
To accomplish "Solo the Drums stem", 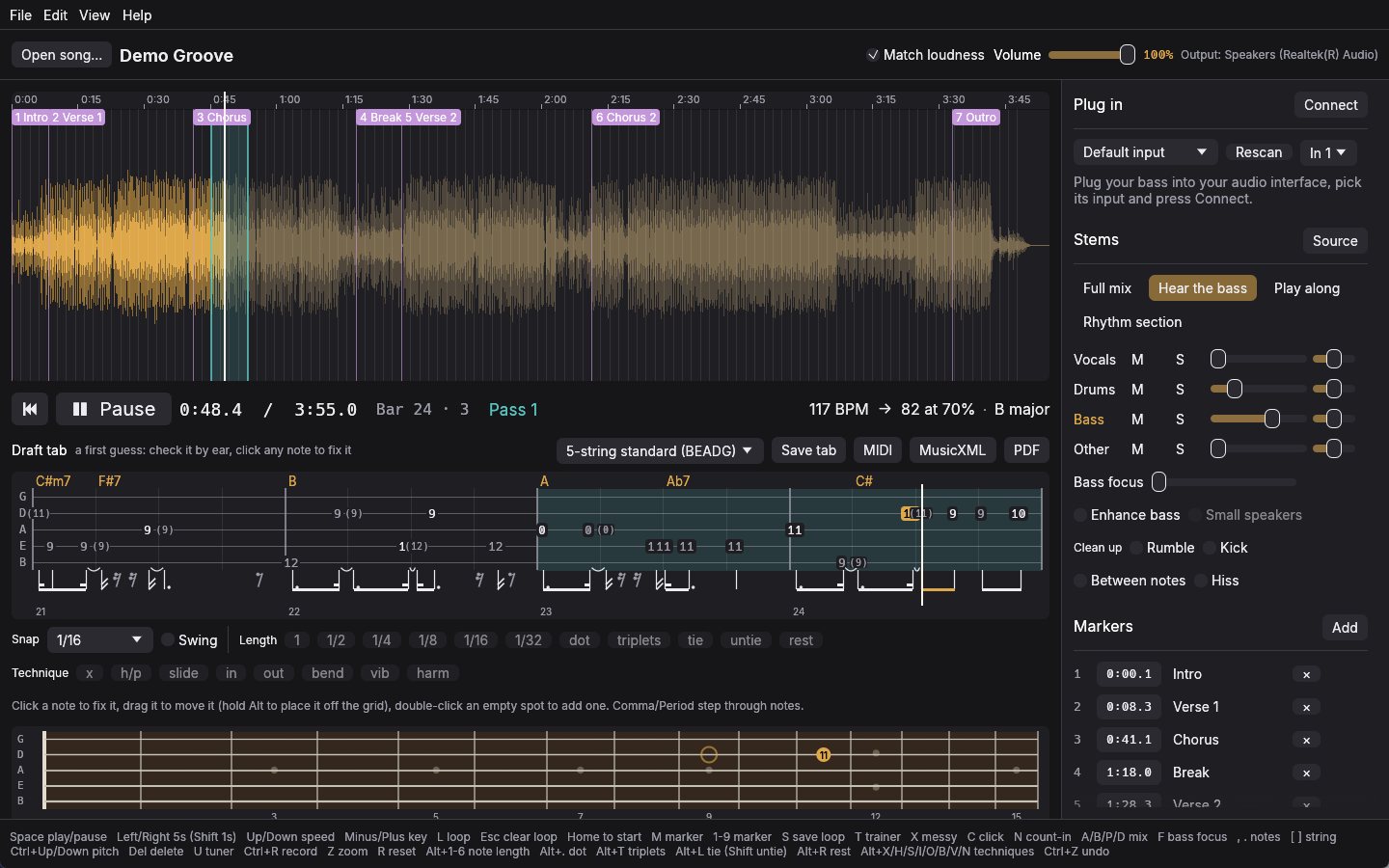I will (x=1180, y=390).
